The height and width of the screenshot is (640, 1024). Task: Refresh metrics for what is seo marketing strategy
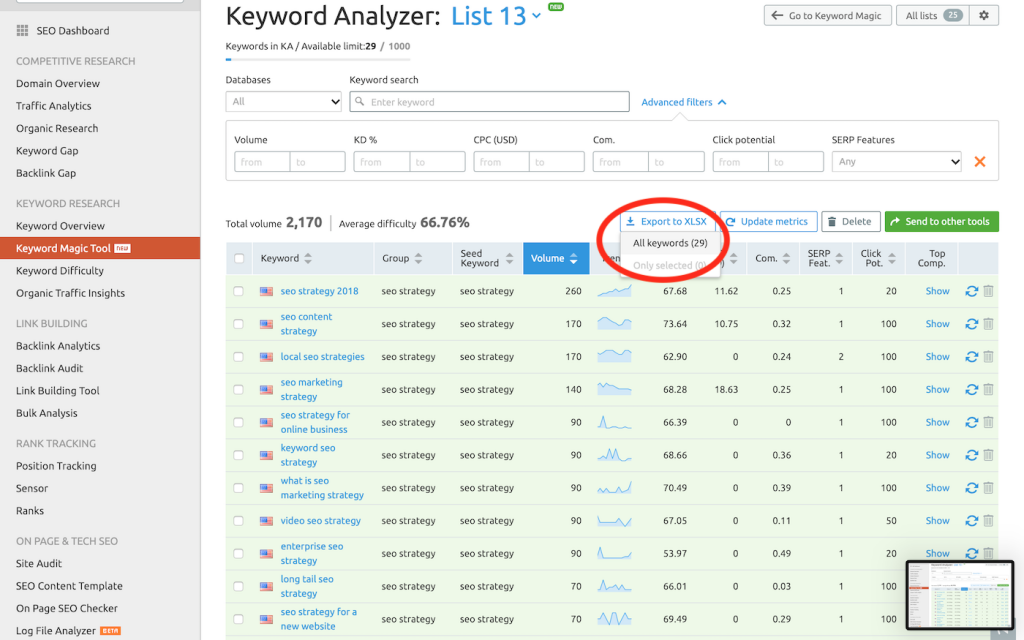(x=971, y=488)
